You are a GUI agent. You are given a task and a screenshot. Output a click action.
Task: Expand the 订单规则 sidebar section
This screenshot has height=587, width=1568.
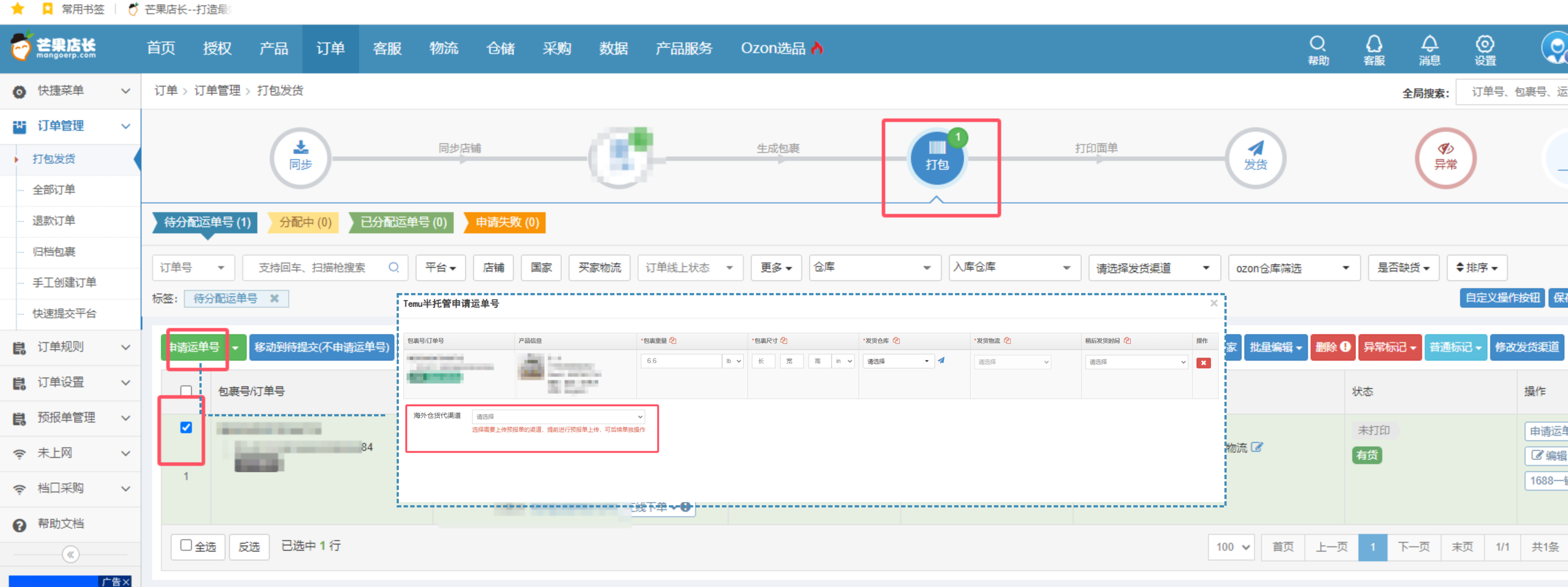[71, 347]
